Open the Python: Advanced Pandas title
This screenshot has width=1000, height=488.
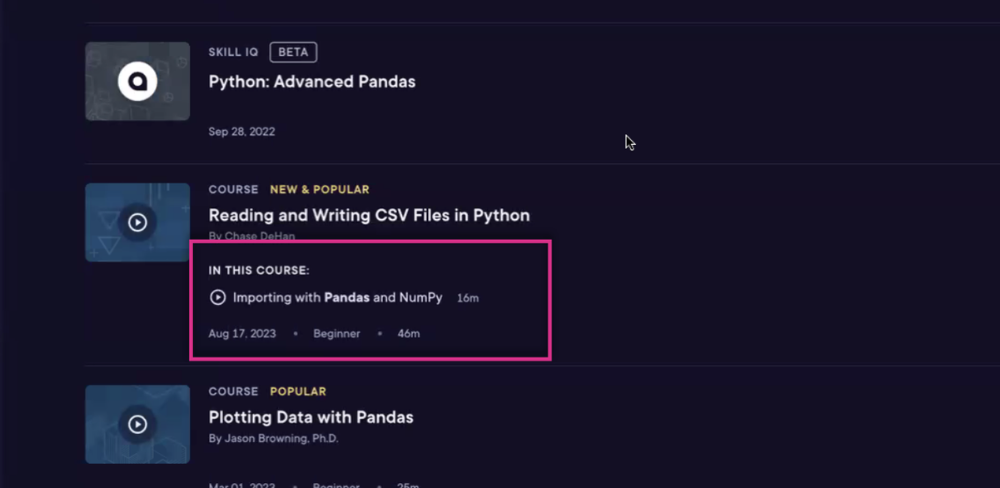(312, 82)
